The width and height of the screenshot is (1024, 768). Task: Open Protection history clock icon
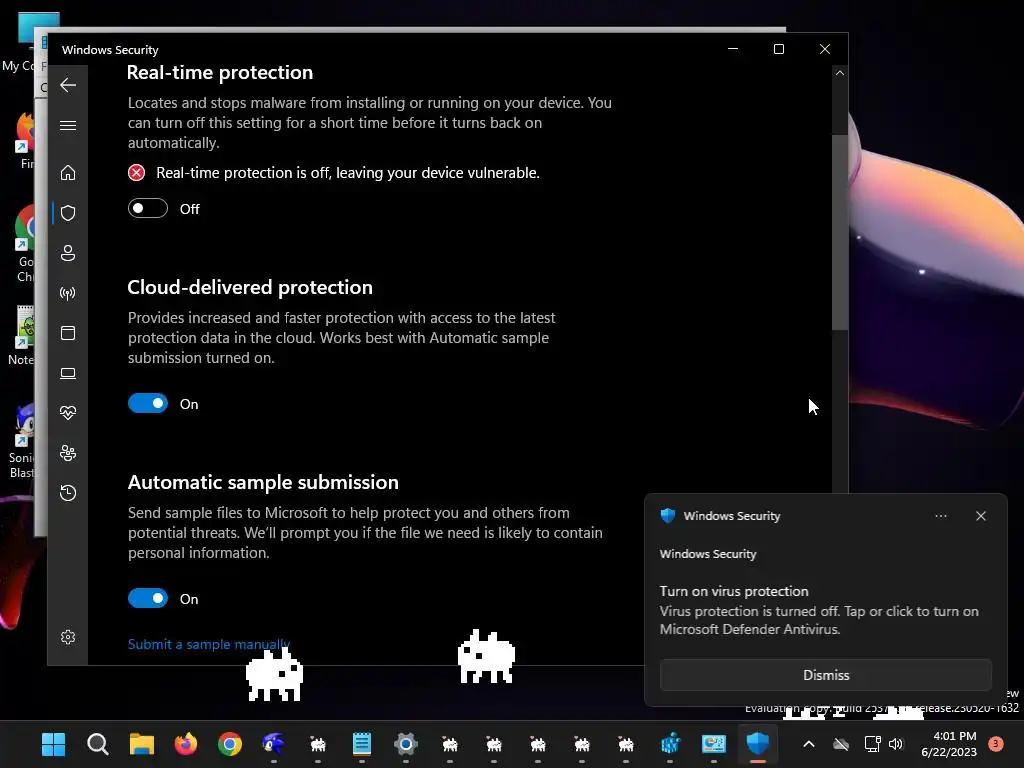pyautogui.click(x=68, y=492)
